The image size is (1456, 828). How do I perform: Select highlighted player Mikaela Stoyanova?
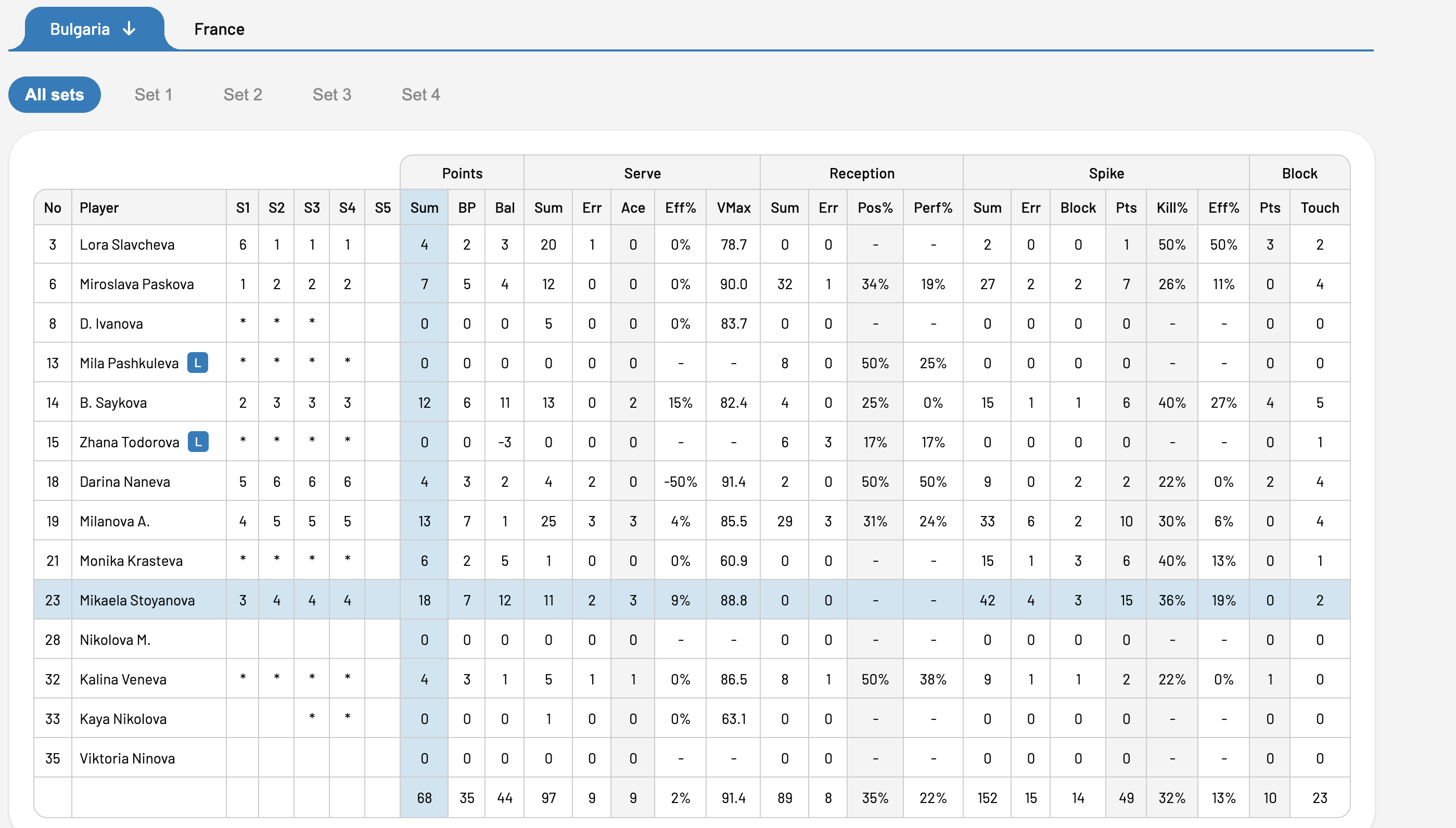click(x=137, y=600)
